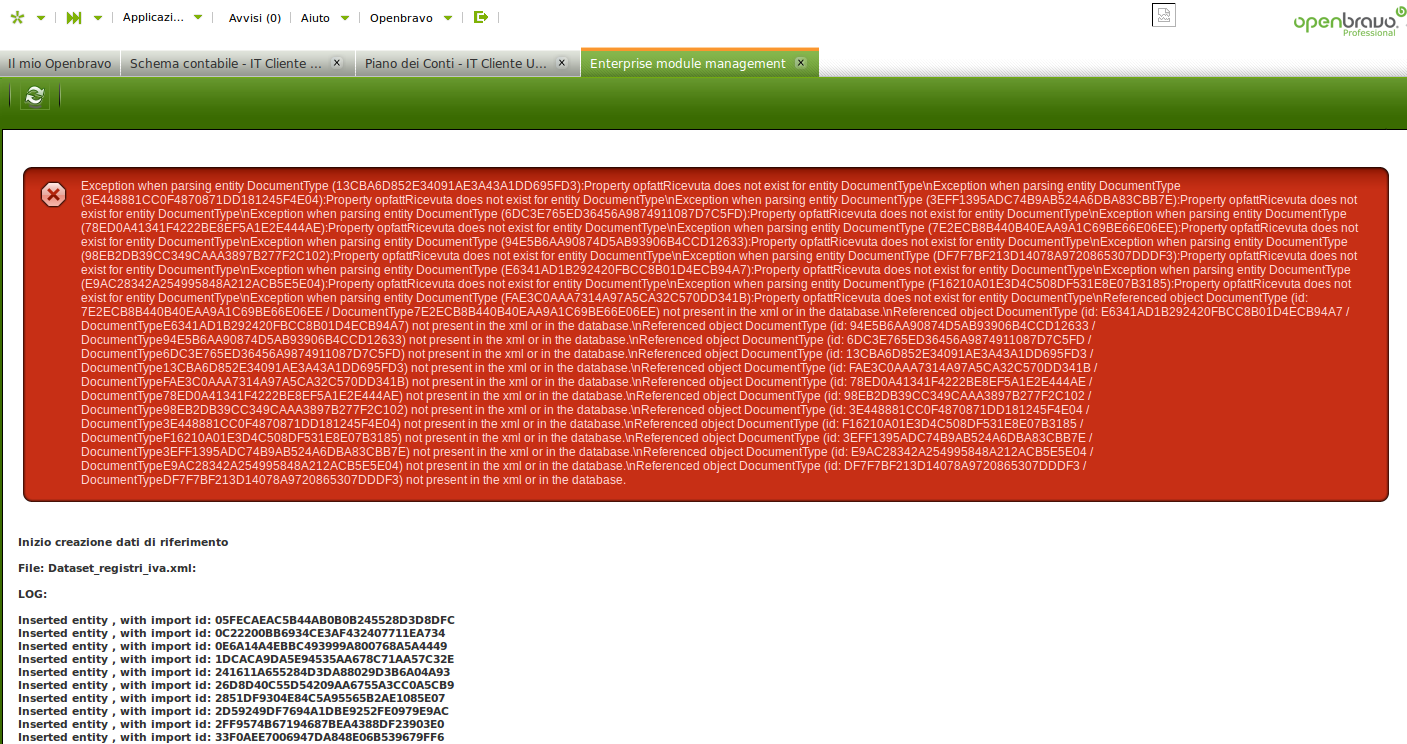Close the Enterprise module management tab
Viewport: 1407px width, 744px height.
coord(800,62)
